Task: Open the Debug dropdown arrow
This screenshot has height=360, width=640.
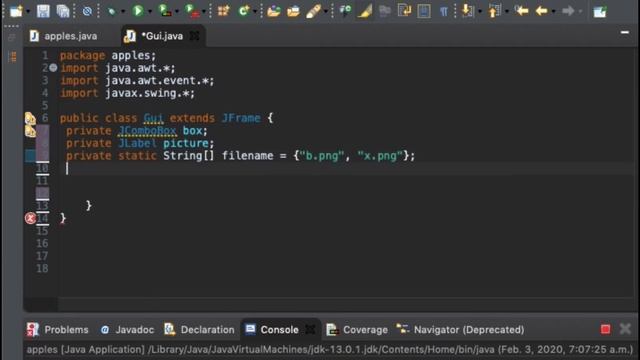Action: 122,12
